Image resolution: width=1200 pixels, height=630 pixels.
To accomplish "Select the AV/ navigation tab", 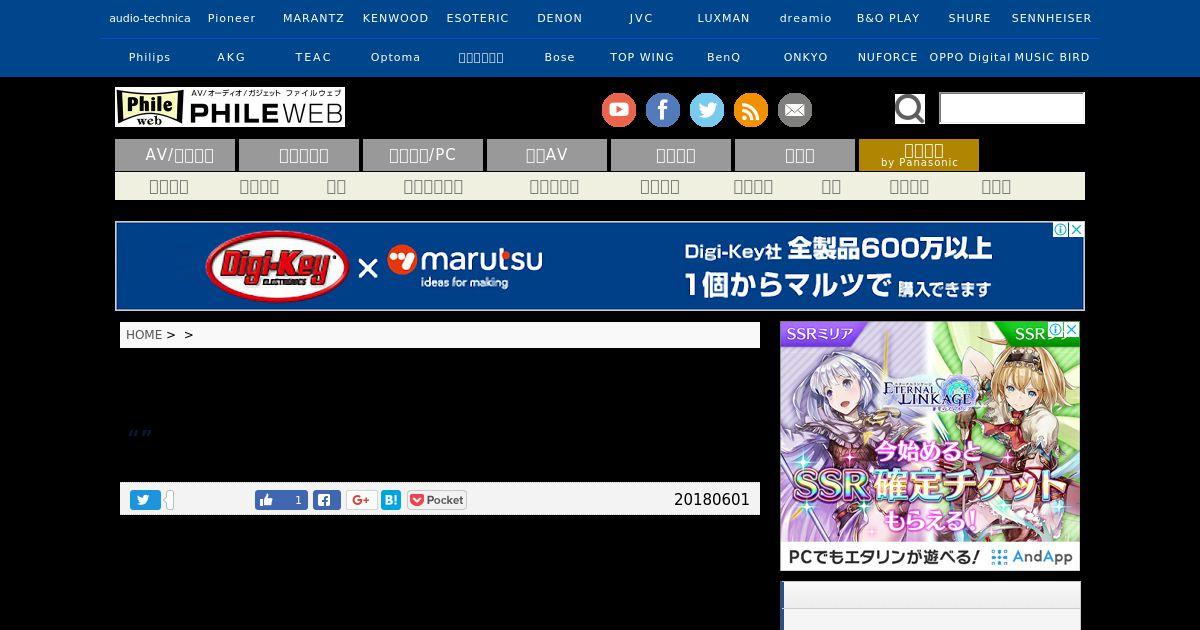I will pos(175,155).
